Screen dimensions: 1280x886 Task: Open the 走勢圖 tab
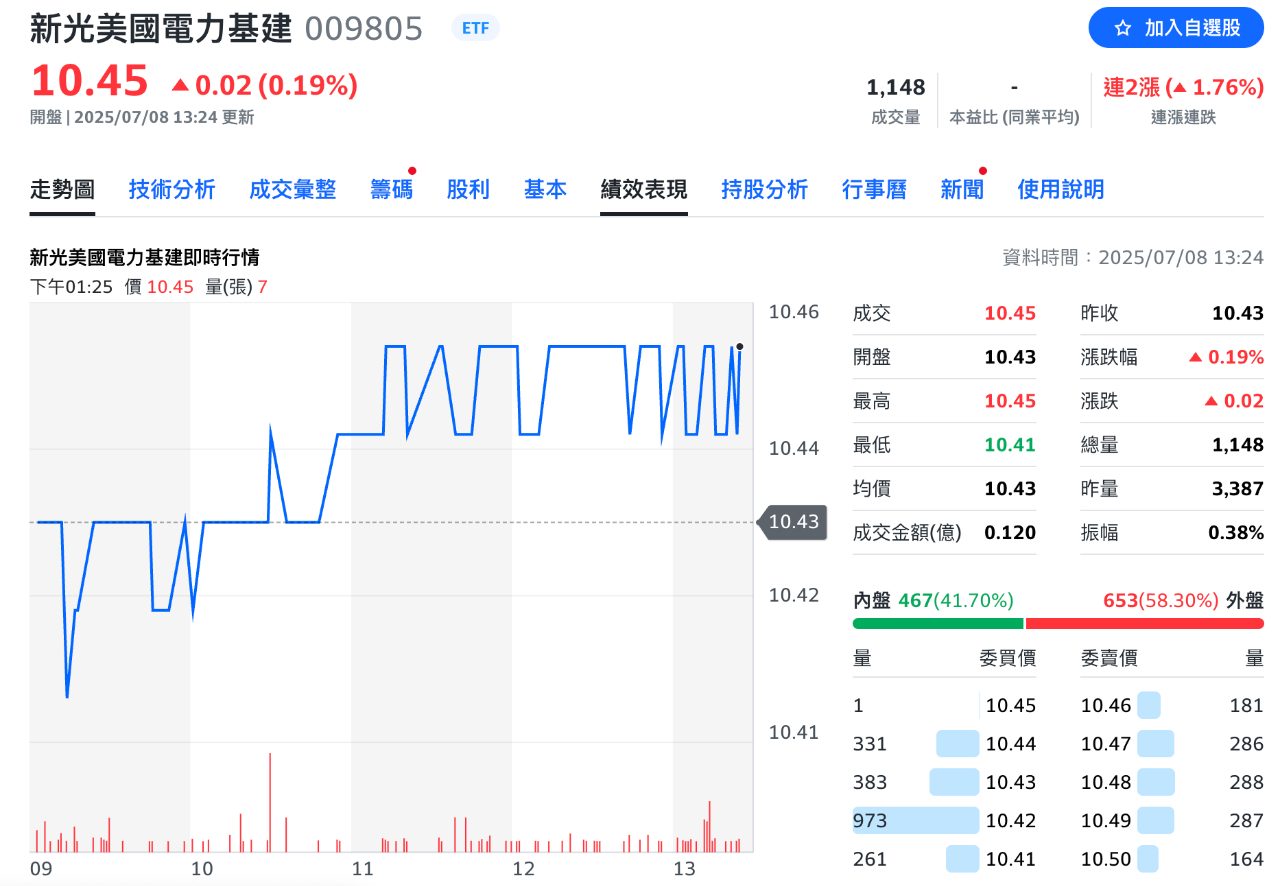[62, 189]
